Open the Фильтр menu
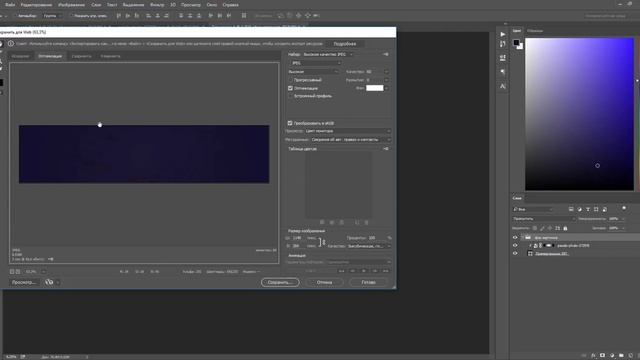 pyautogui.click(x=157, y=5)
